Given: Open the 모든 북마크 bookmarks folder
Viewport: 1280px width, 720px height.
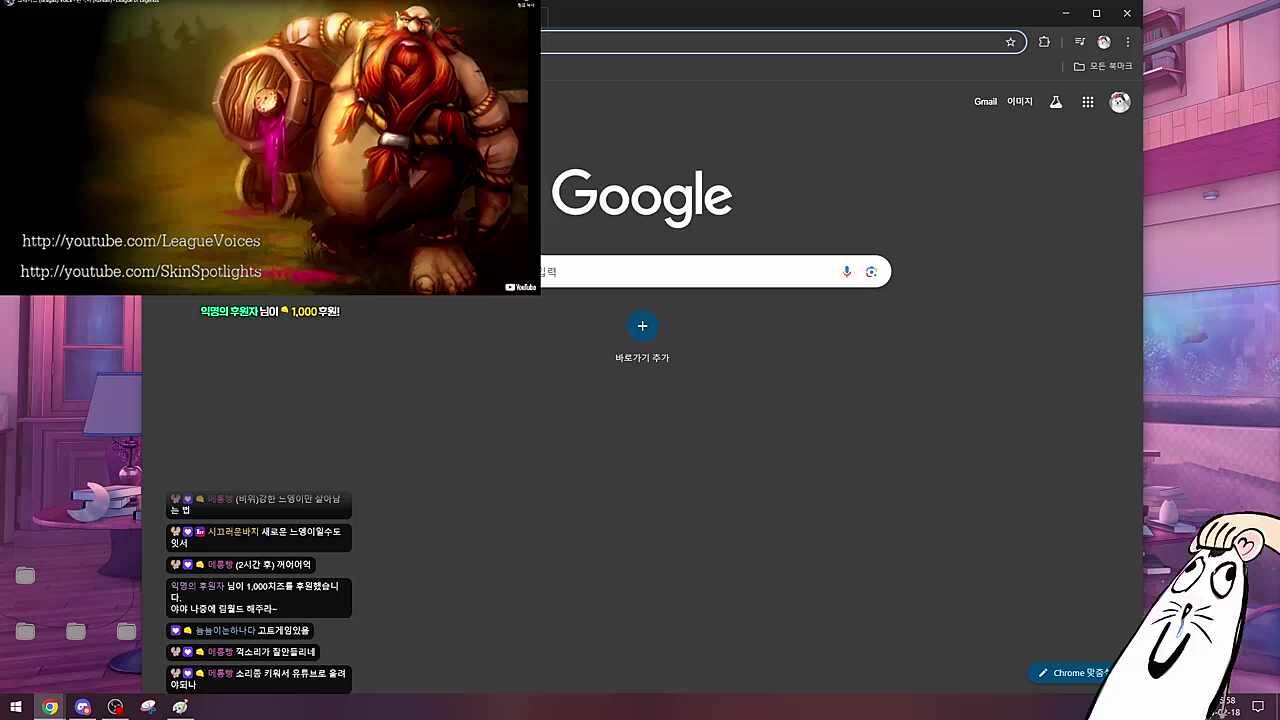Looking at the screenshot, I should point(1103,66).
